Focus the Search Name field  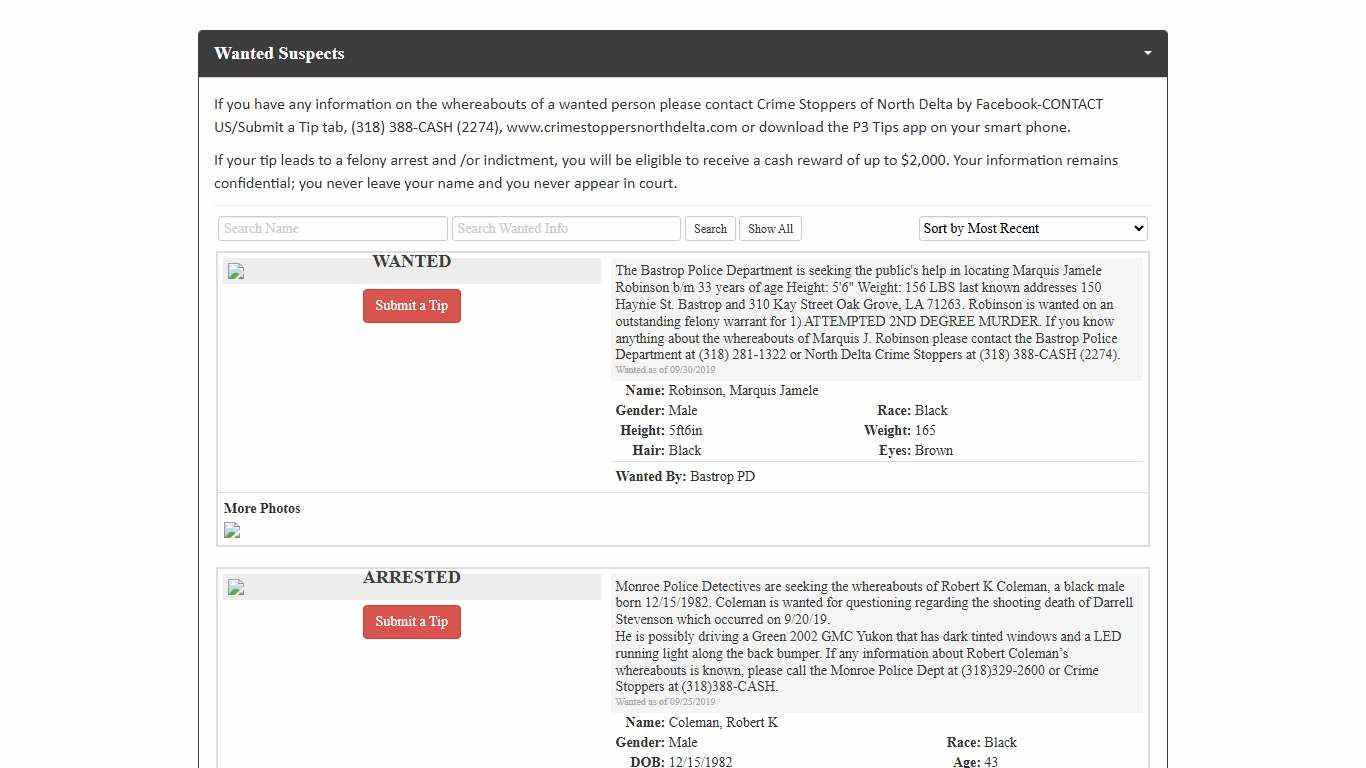click(x=332, y=229)
